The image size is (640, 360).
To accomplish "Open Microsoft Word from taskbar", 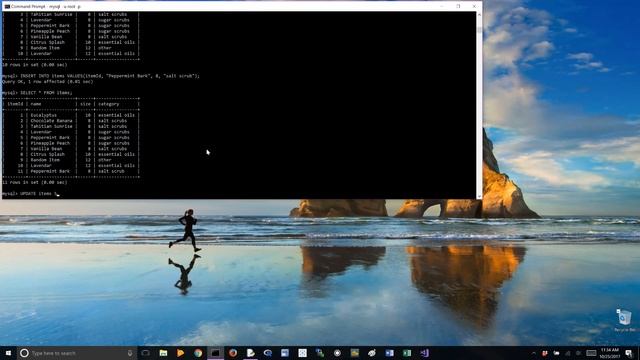I will tap(389, 353).
